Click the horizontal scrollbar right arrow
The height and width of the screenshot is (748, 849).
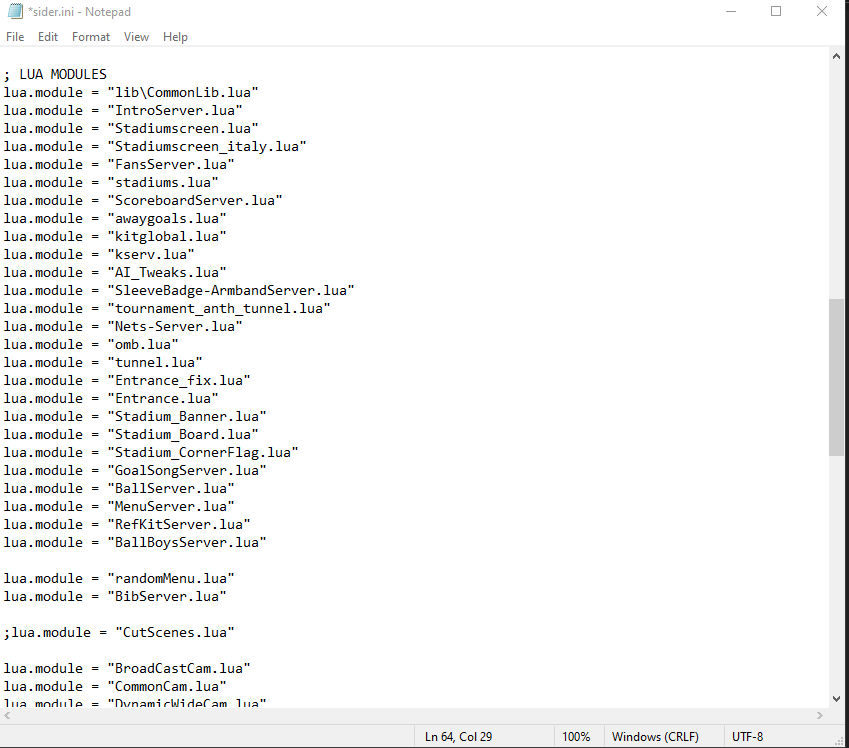(820, 715)
